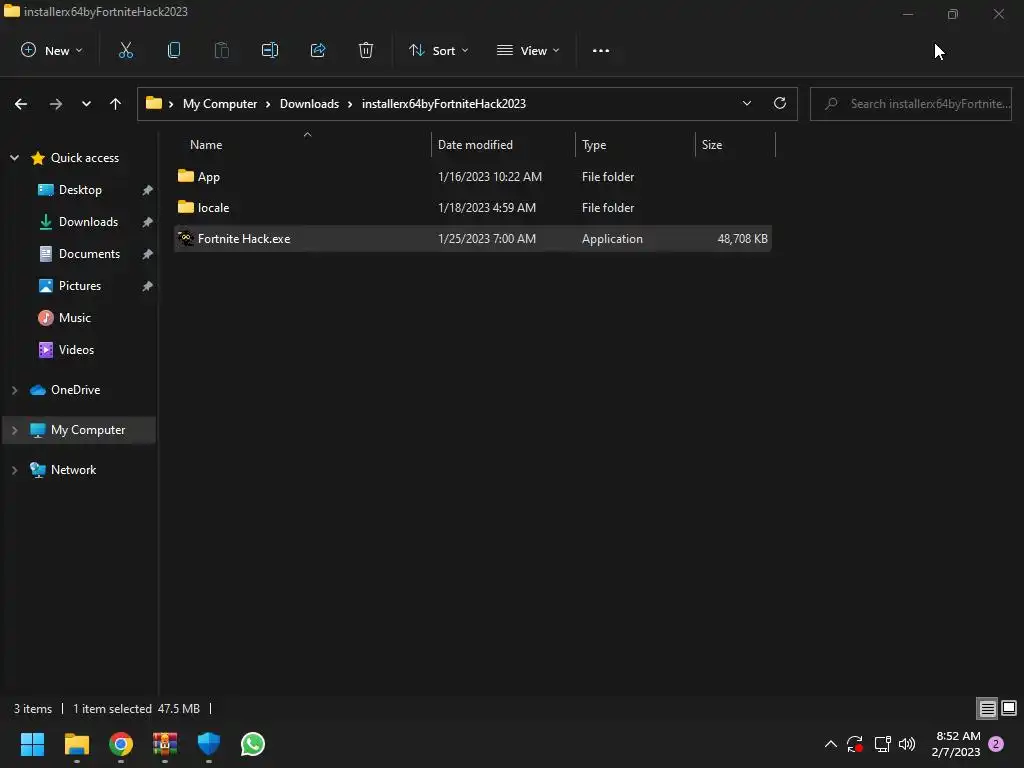Open File Explorer on the taskbar
Screen dimensions: 1024x768
[76, 744]
